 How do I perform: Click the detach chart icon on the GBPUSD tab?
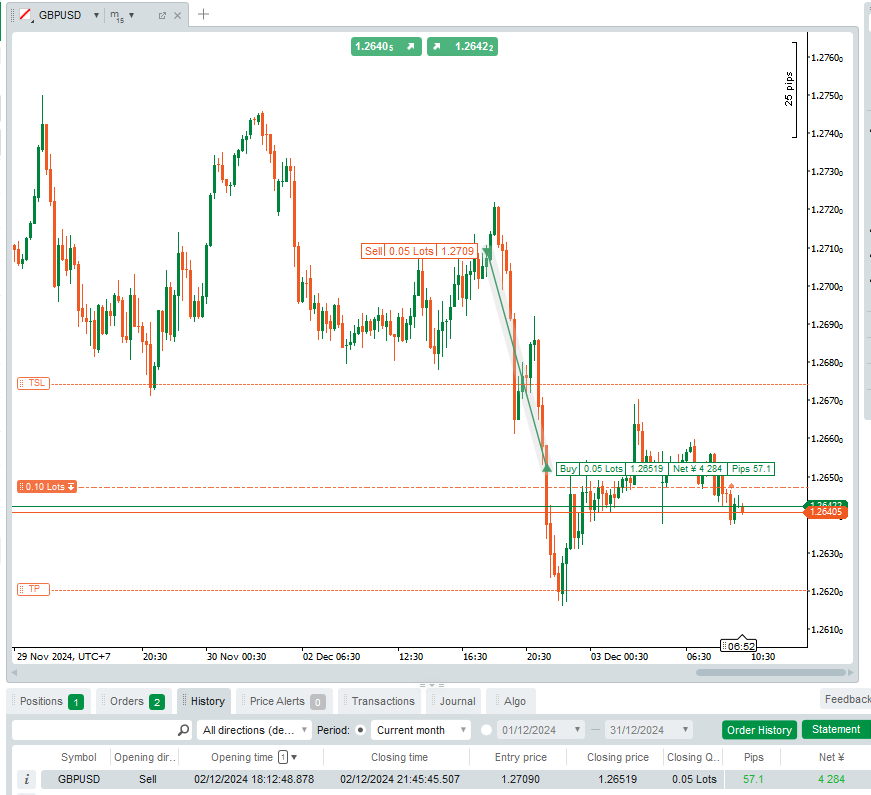click(x=162, y=15)
